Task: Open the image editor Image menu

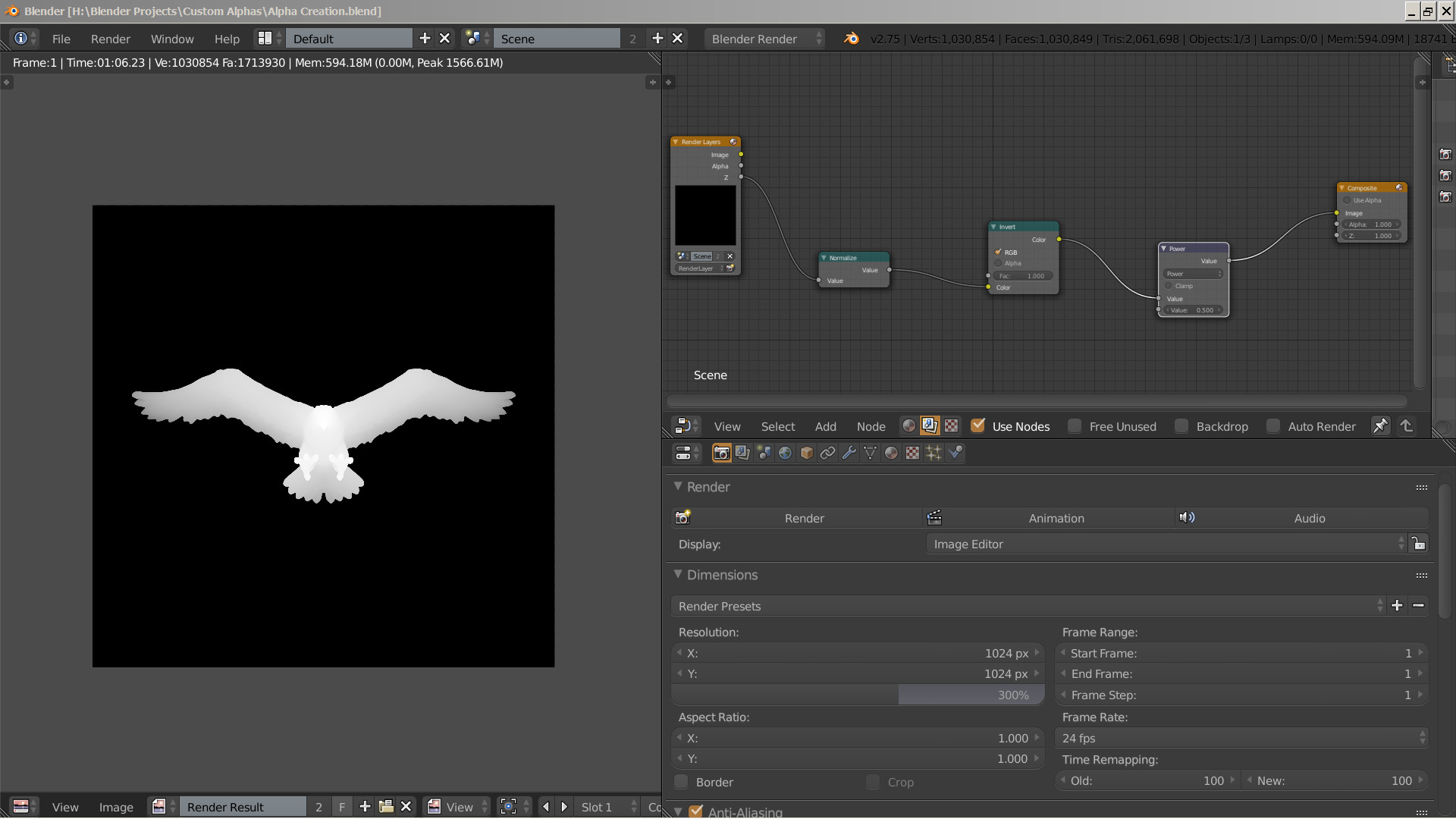Action: [116, 807]
